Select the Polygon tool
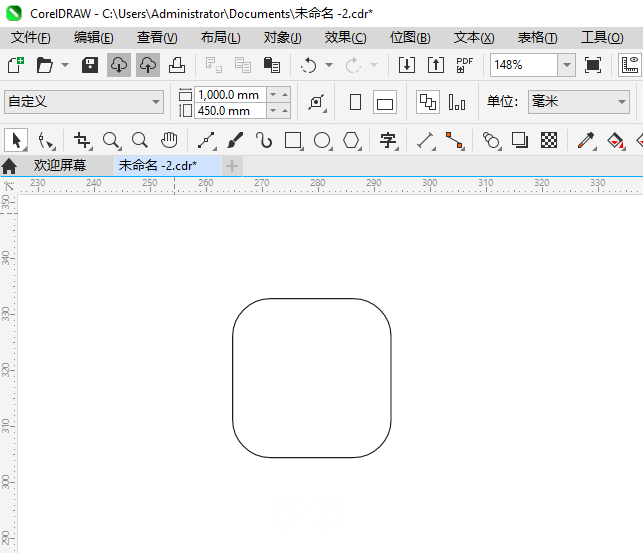Viewport: 643px width, 553px height. point(351,140)
